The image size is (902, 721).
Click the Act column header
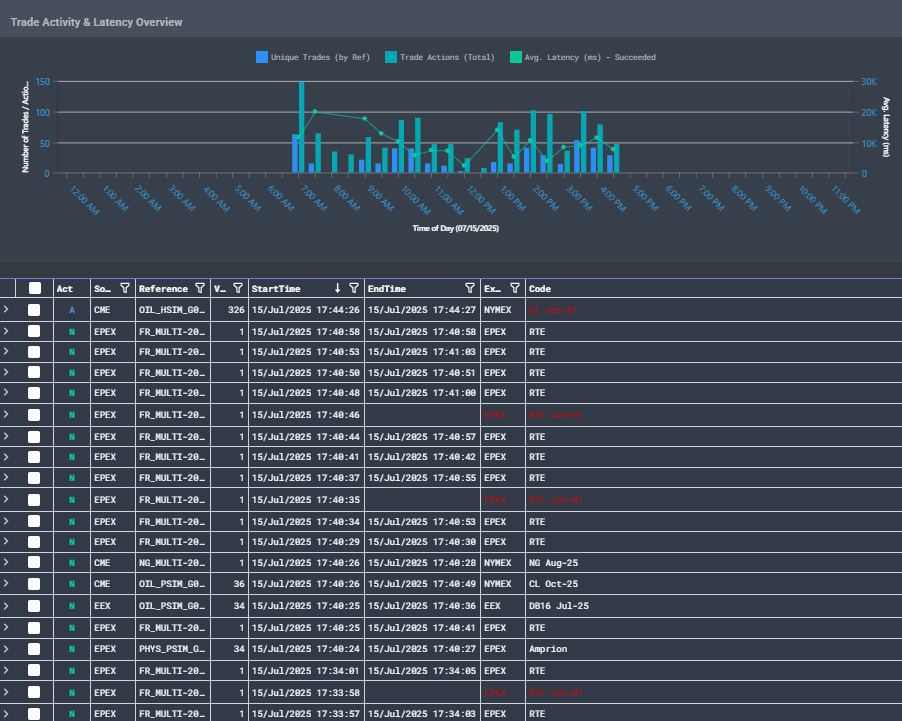[x=65, y=288]
